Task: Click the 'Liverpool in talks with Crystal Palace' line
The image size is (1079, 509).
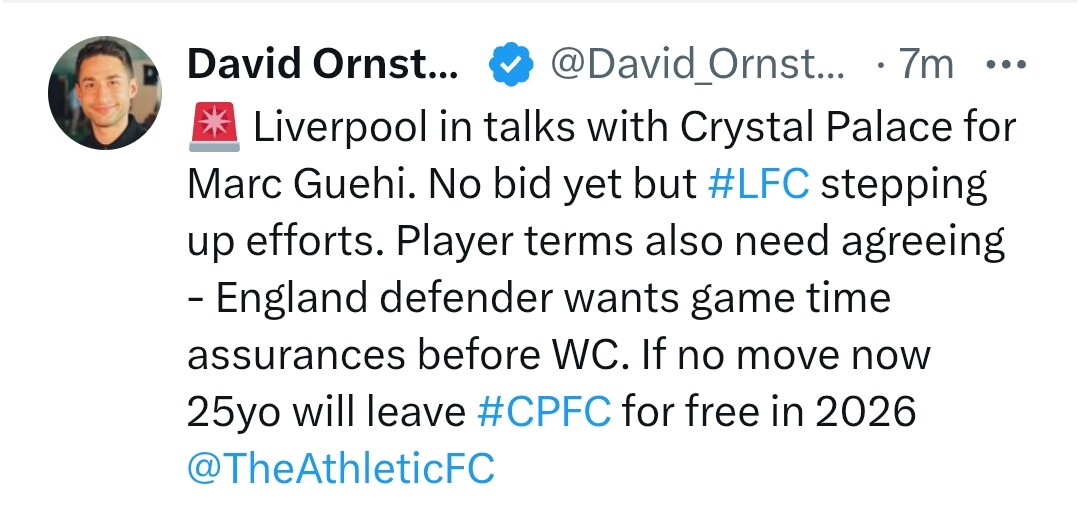Action: pos(636,127)
